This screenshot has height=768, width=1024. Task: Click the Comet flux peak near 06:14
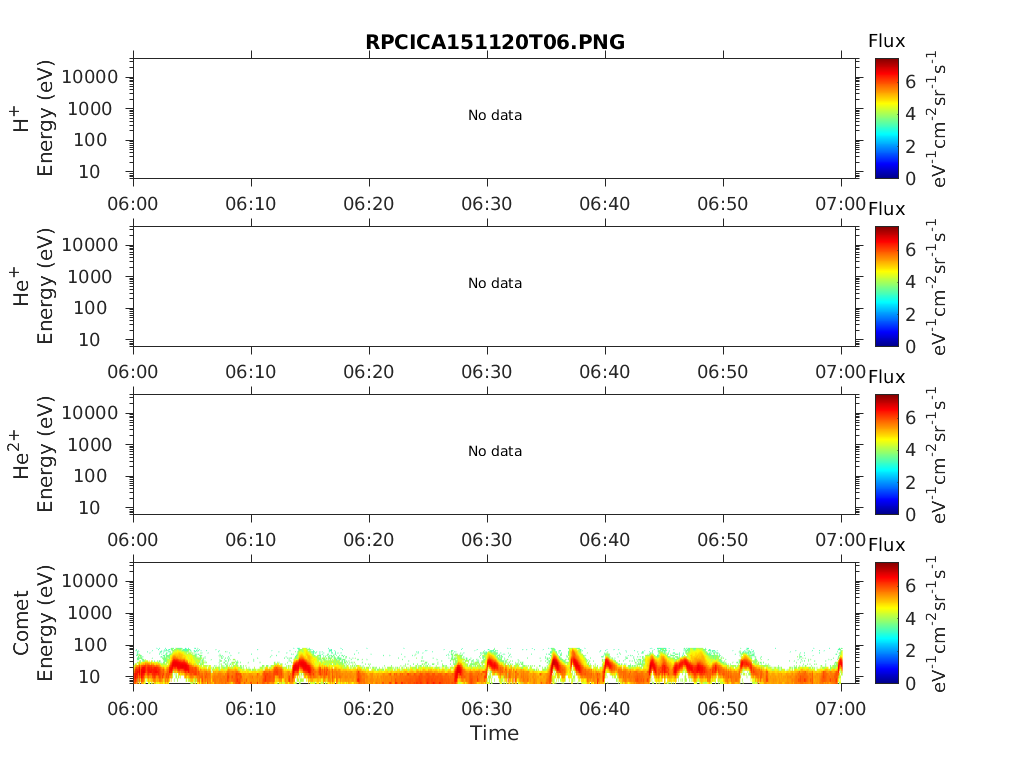(302, 666)
